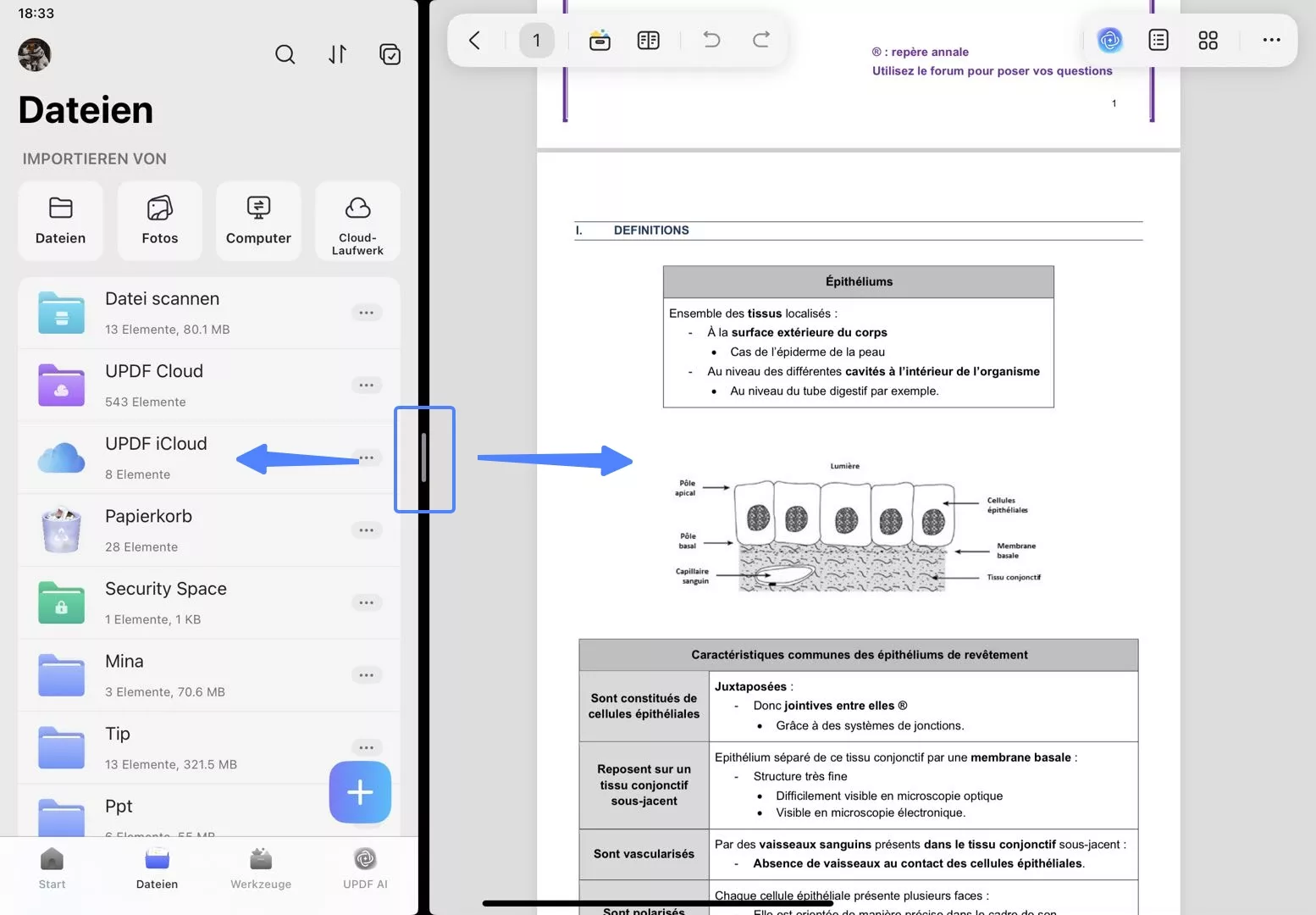Click the redo arrow in PDF toolbar
Image resolution: width=1316 pixels, height=915 pixels.
click(761, 39)
